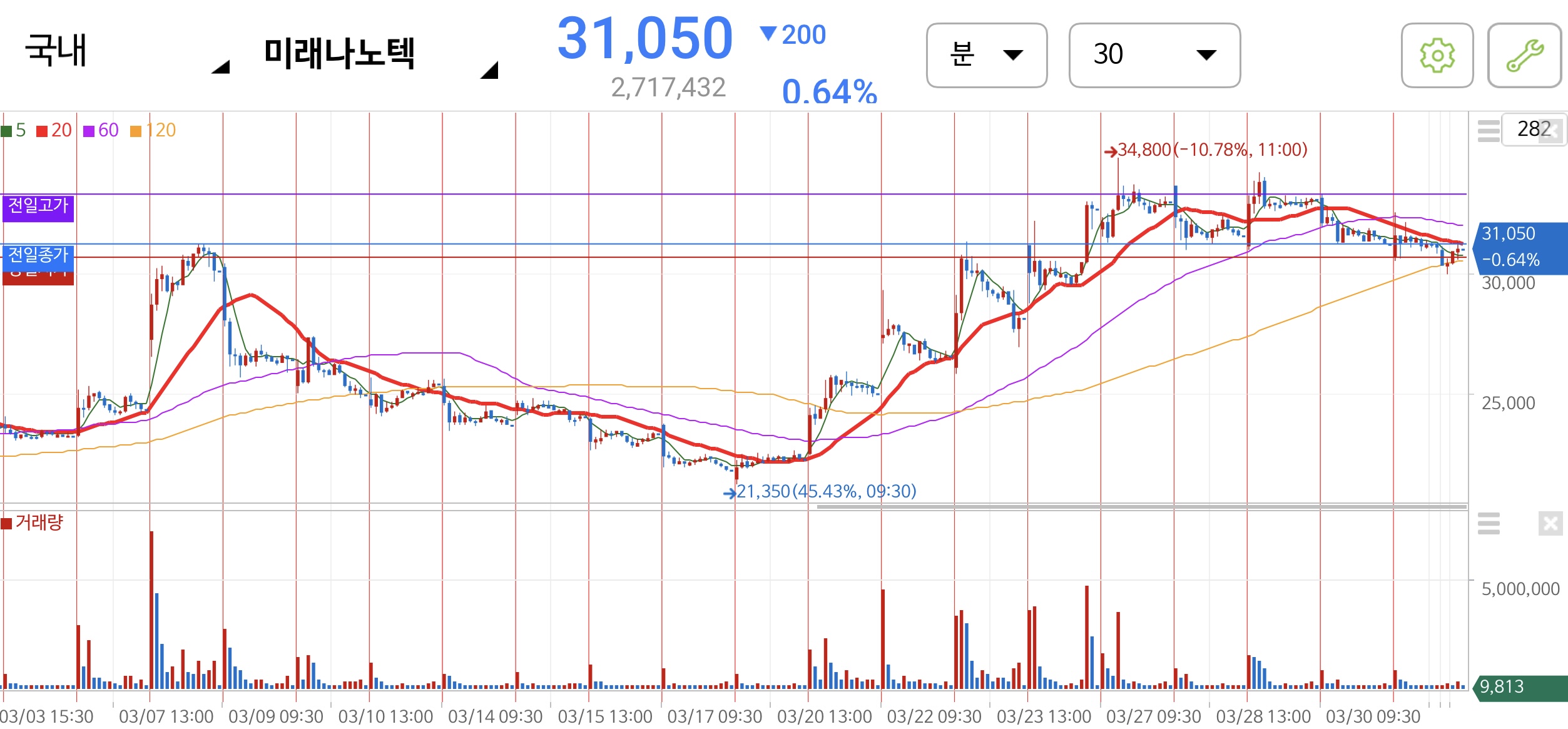1568x729 pixels.
Task: Click the 9,813 volume tag on axis
Action: (x=1520, y=687)
